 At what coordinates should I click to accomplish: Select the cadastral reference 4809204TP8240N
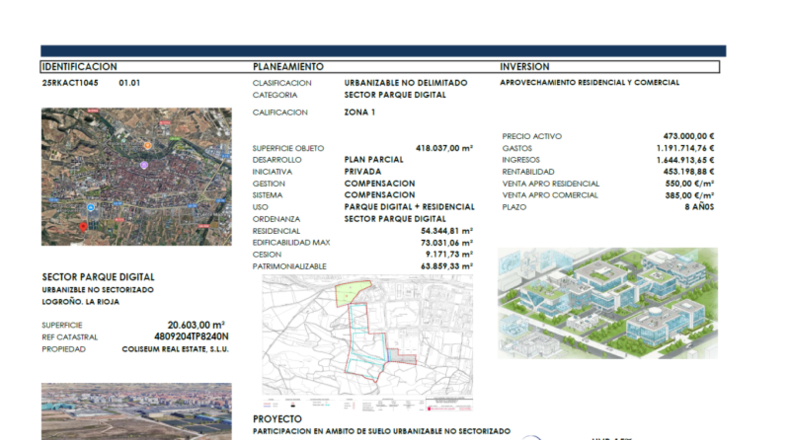[x=191, y=337]
